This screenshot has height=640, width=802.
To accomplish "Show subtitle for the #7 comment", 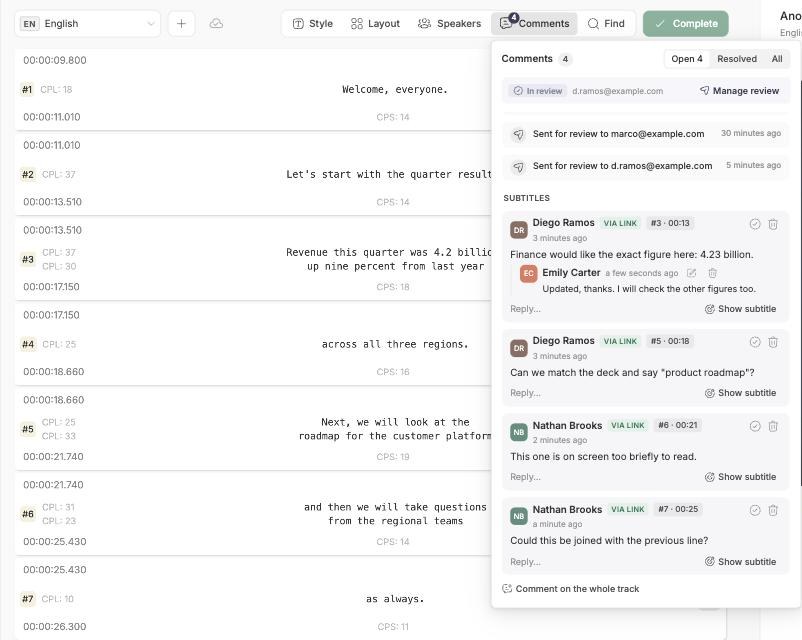I will [740, 561].
